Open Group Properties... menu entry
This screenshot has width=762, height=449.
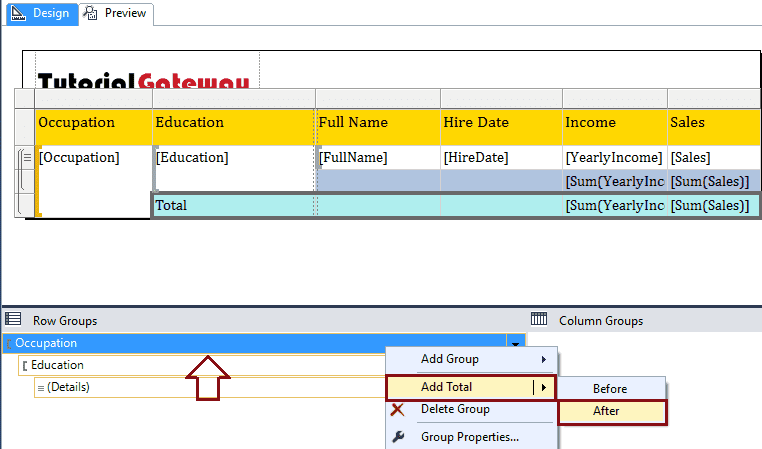471,437
